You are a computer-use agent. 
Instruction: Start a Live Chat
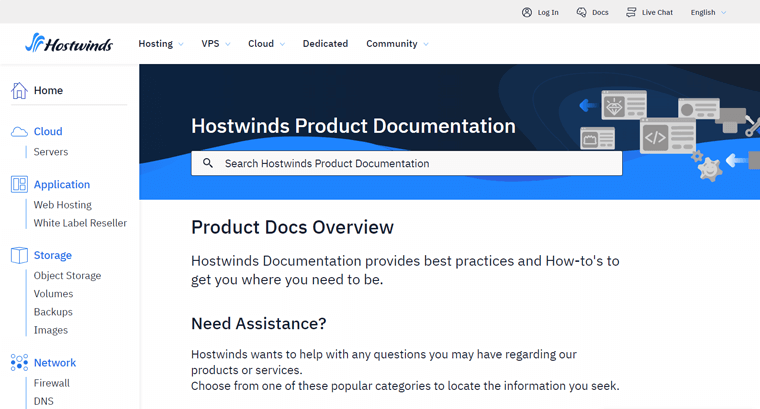(657, 13)
